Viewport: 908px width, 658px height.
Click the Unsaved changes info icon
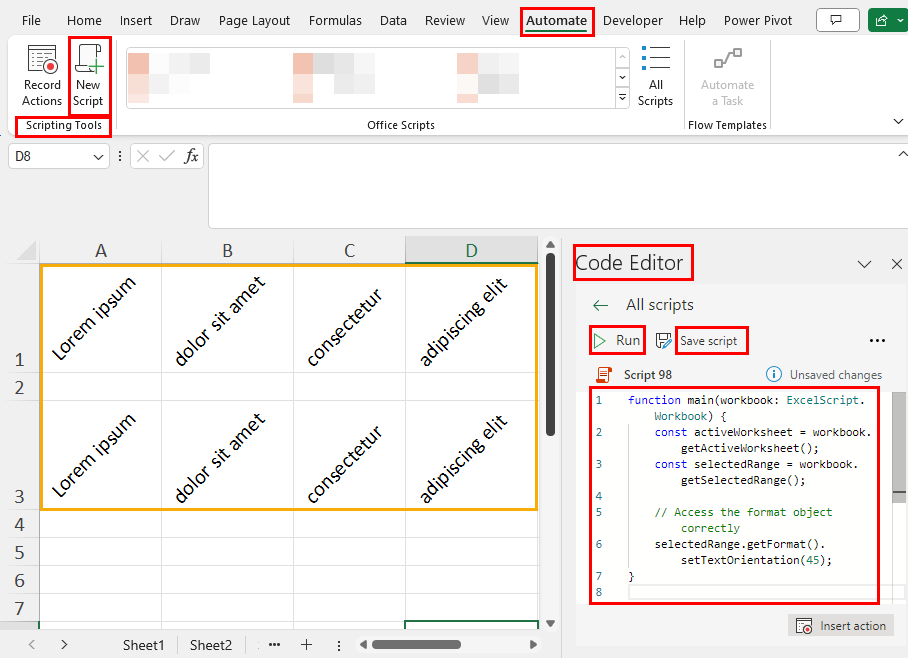(774, 375)
